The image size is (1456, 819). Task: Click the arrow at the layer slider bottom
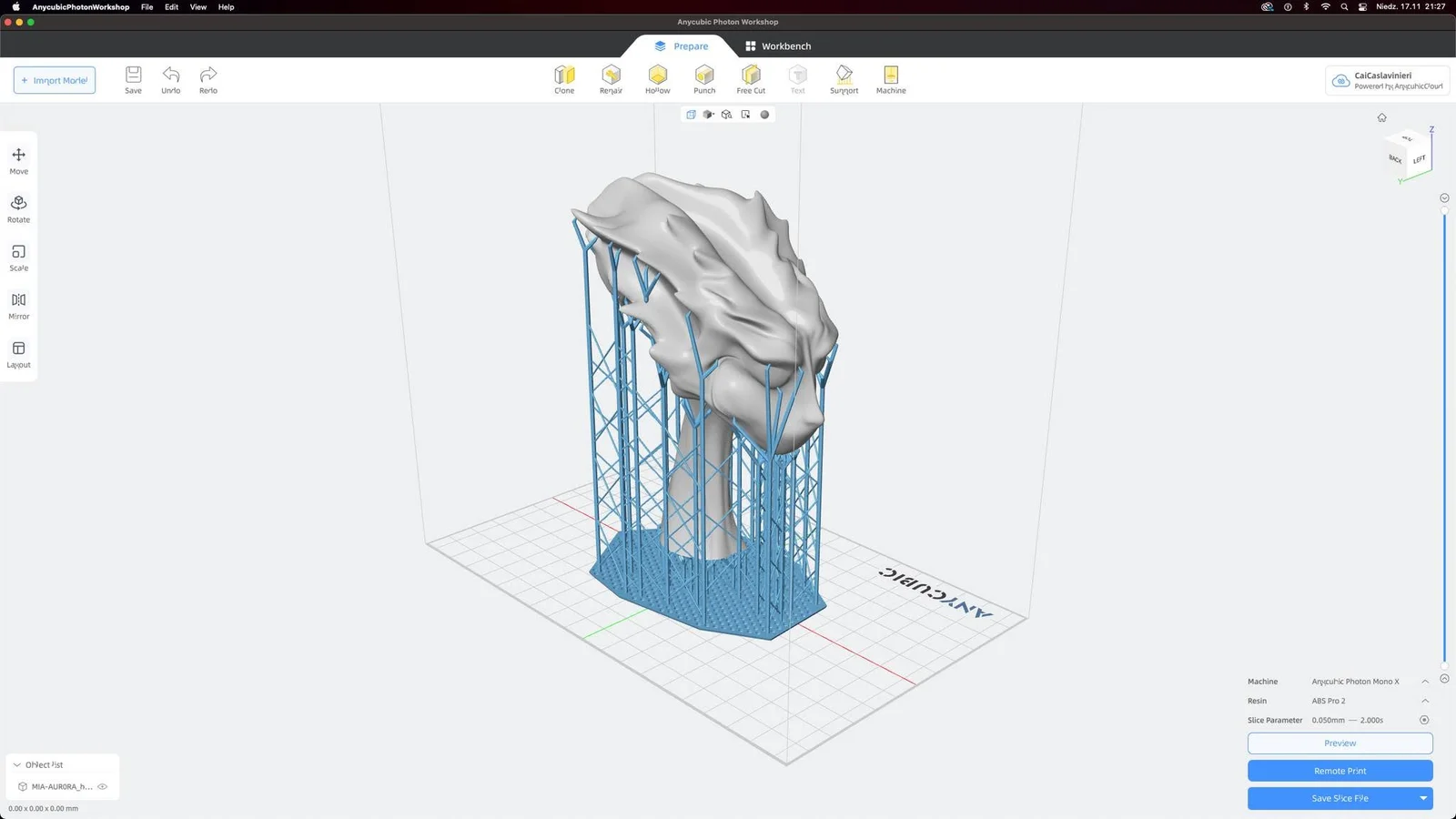coord(1444,679)
